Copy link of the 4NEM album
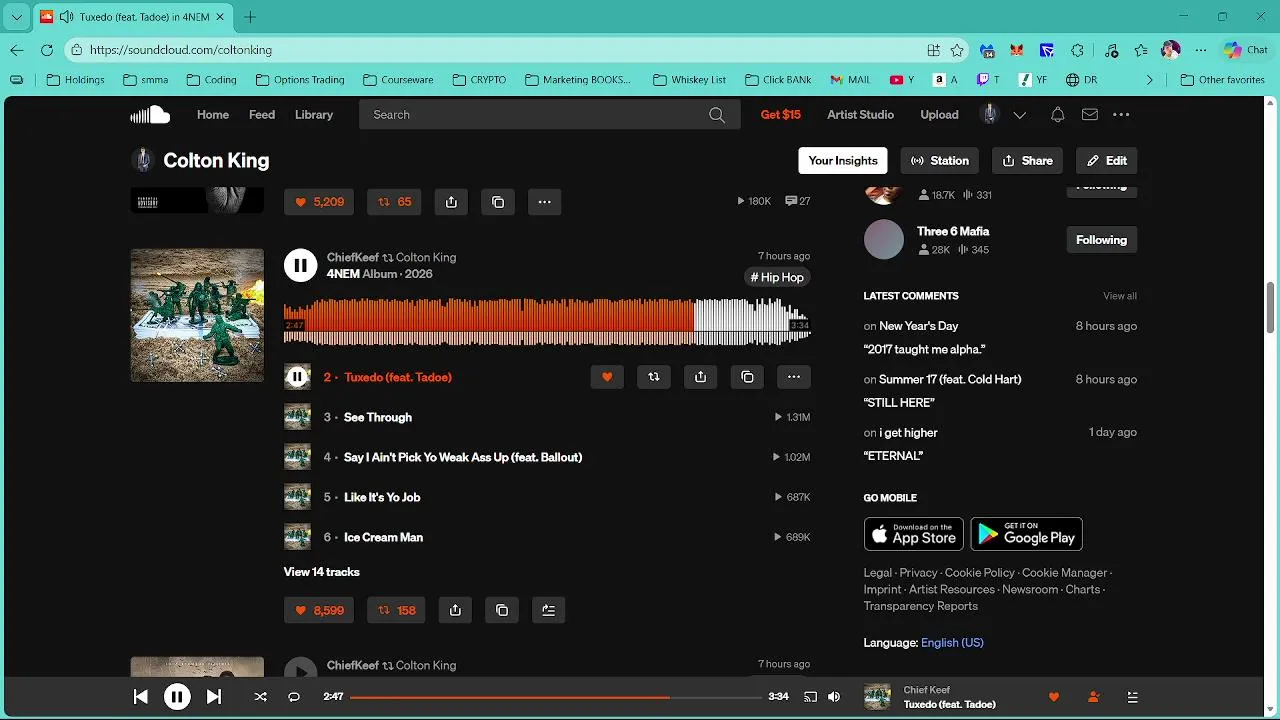The width and height of the screenshot is (1280, 720). [502, 610]
